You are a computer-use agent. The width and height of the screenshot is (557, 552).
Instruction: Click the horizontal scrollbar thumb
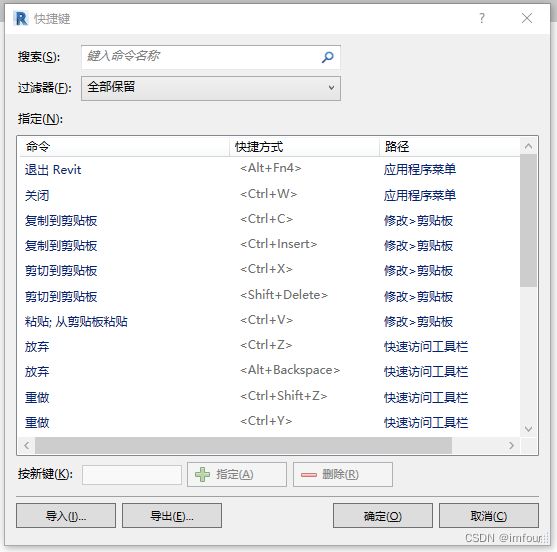[x=243, y=445]
